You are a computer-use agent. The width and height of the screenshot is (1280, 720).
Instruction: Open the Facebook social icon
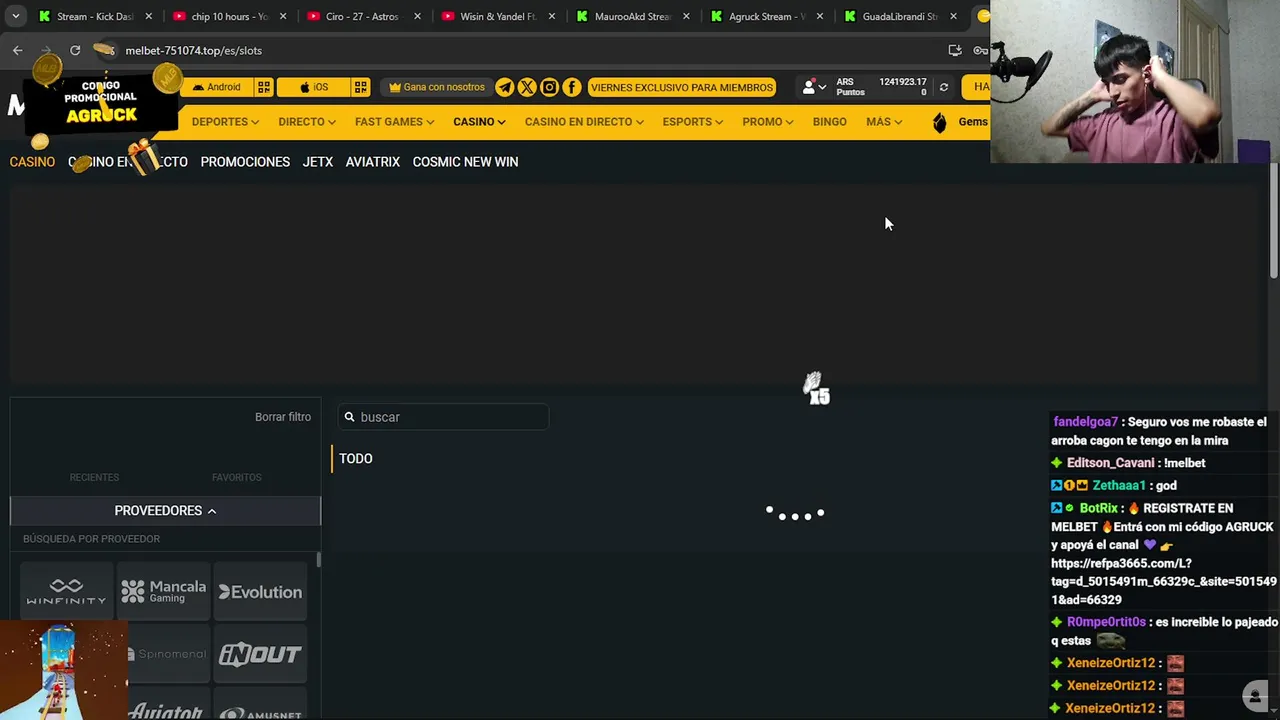(571, 87)
